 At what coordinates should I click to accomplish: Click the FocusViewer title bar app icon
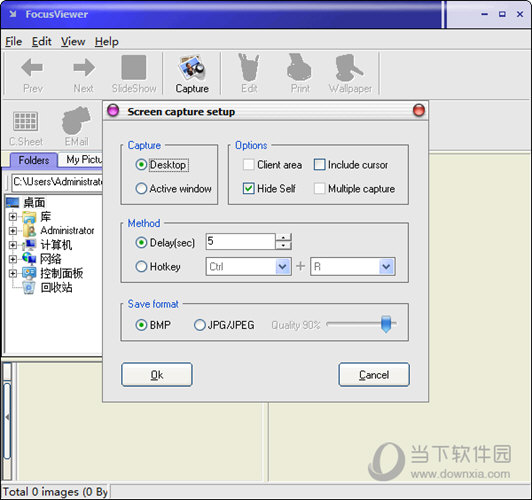point(13,14)
